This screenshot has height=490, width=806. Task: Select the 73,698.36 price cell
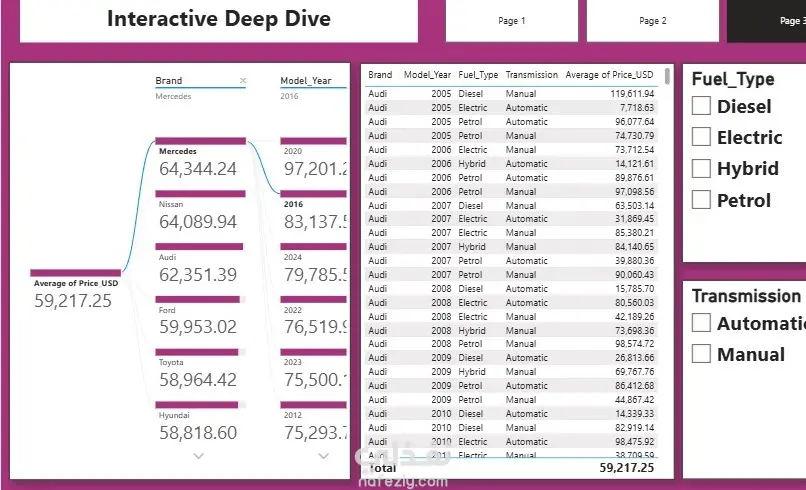634,331
